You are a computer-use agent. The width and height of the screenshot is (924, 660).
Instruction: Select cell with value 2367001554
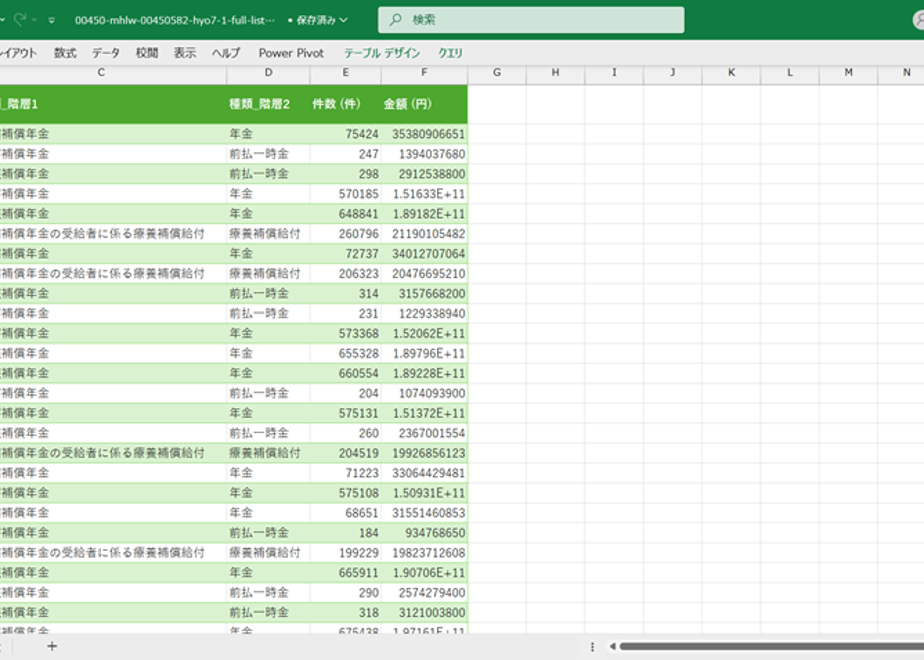coord(424,433)
